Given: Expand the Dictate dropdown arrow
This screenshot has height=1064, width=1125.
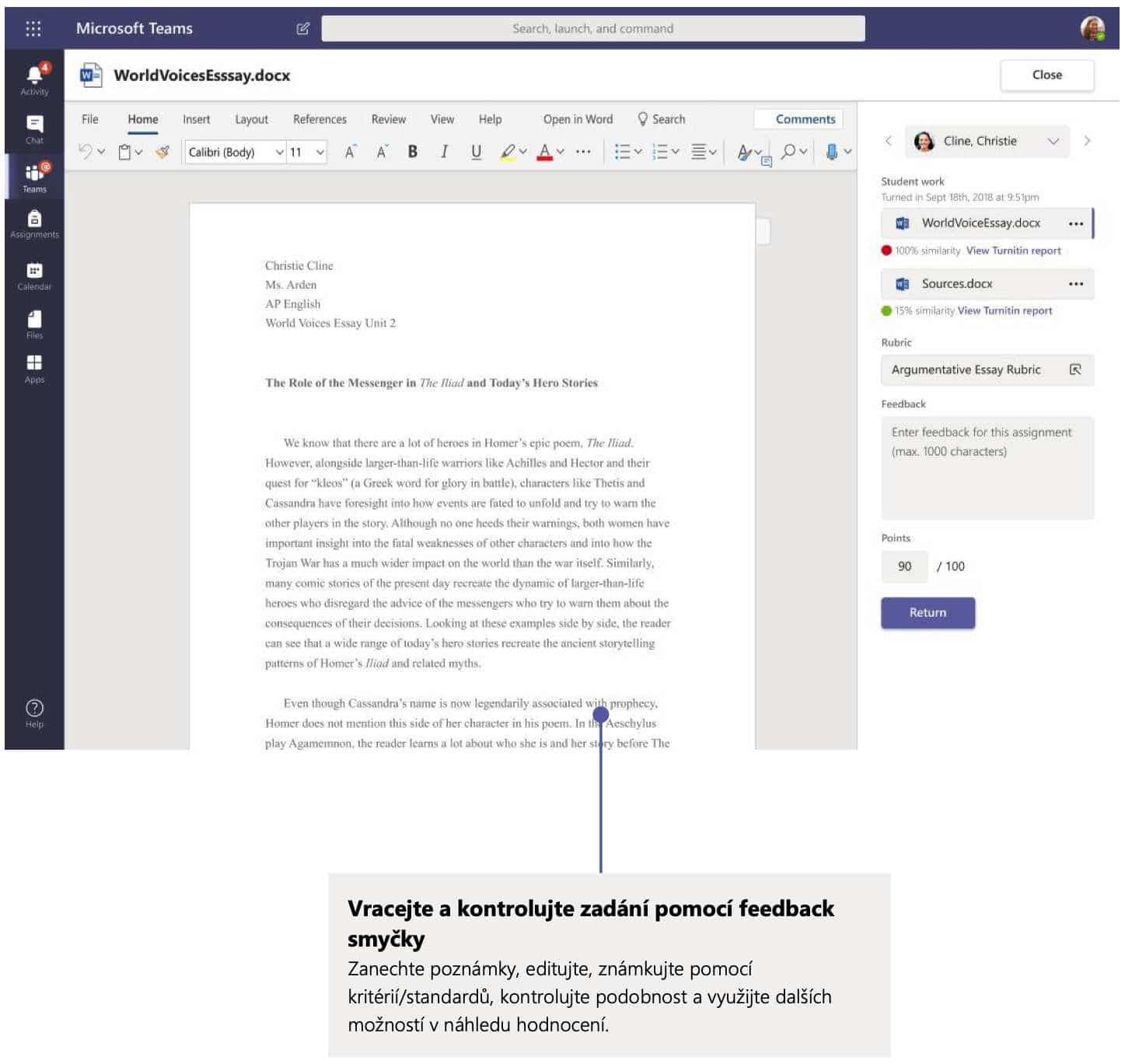Looking at the screenshot, I should pyautogui.click(x=847, y=152).
